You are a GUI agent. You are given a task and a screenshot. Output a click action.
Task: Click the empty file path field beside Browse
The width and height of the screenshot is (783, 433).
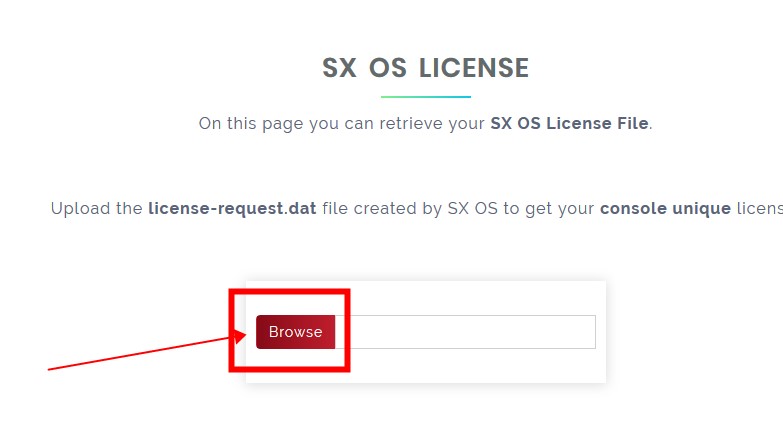465,332
